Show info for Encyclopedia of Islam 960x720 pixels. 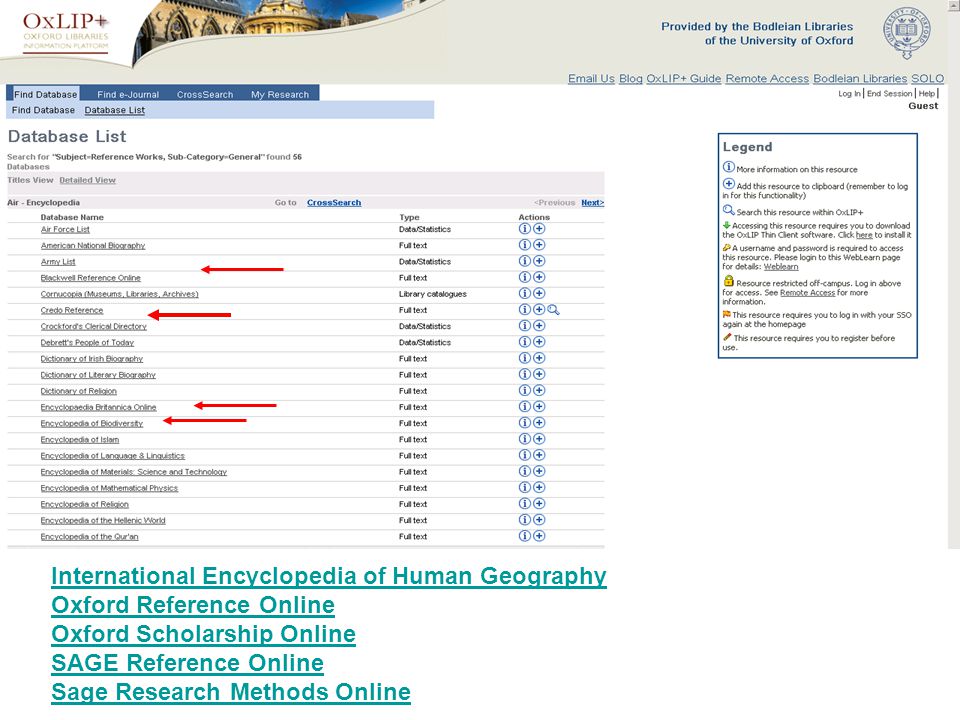coord(524,439)
